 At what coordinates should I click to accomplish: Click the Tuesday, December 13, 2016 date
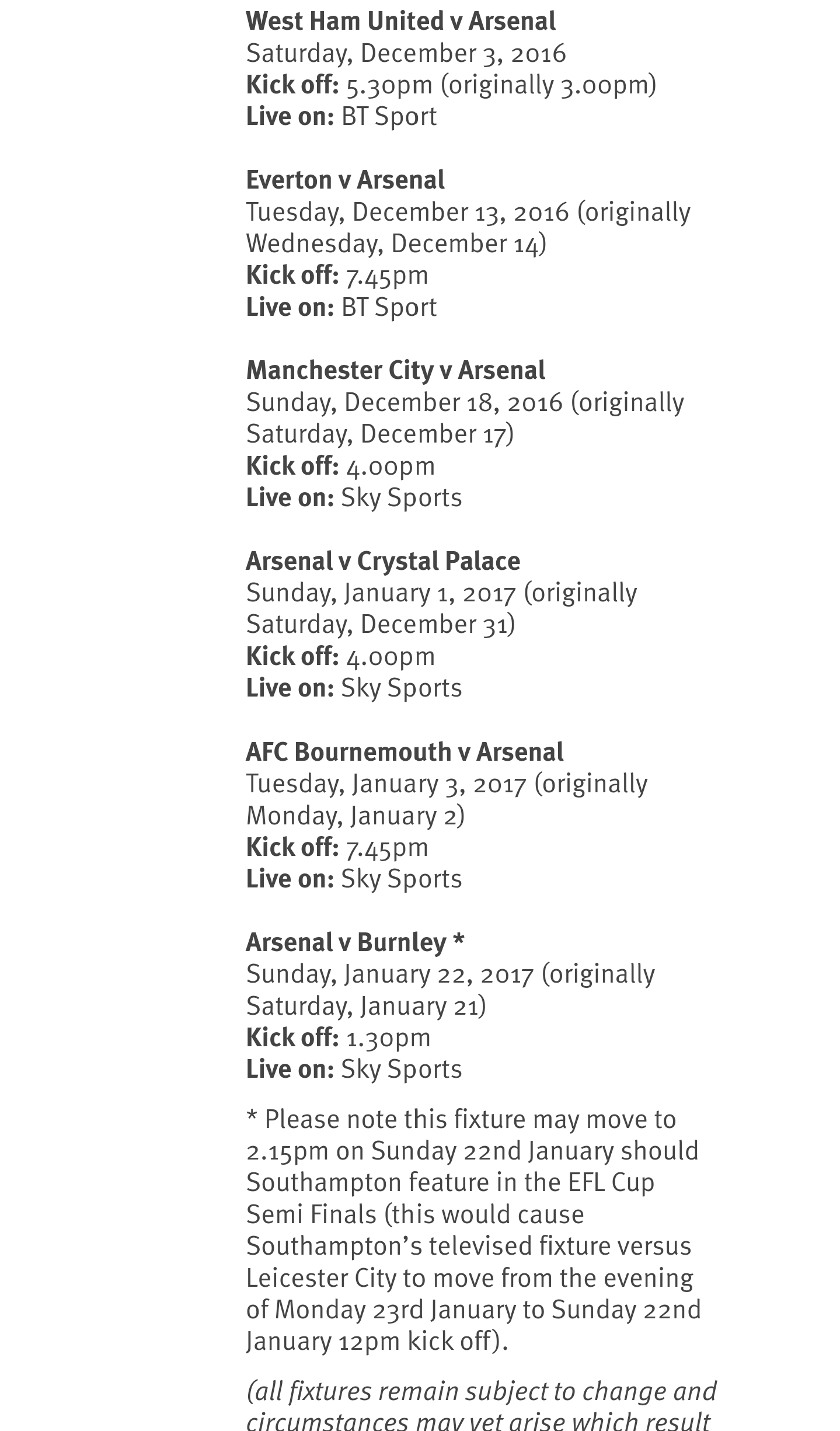pos(407,212)
